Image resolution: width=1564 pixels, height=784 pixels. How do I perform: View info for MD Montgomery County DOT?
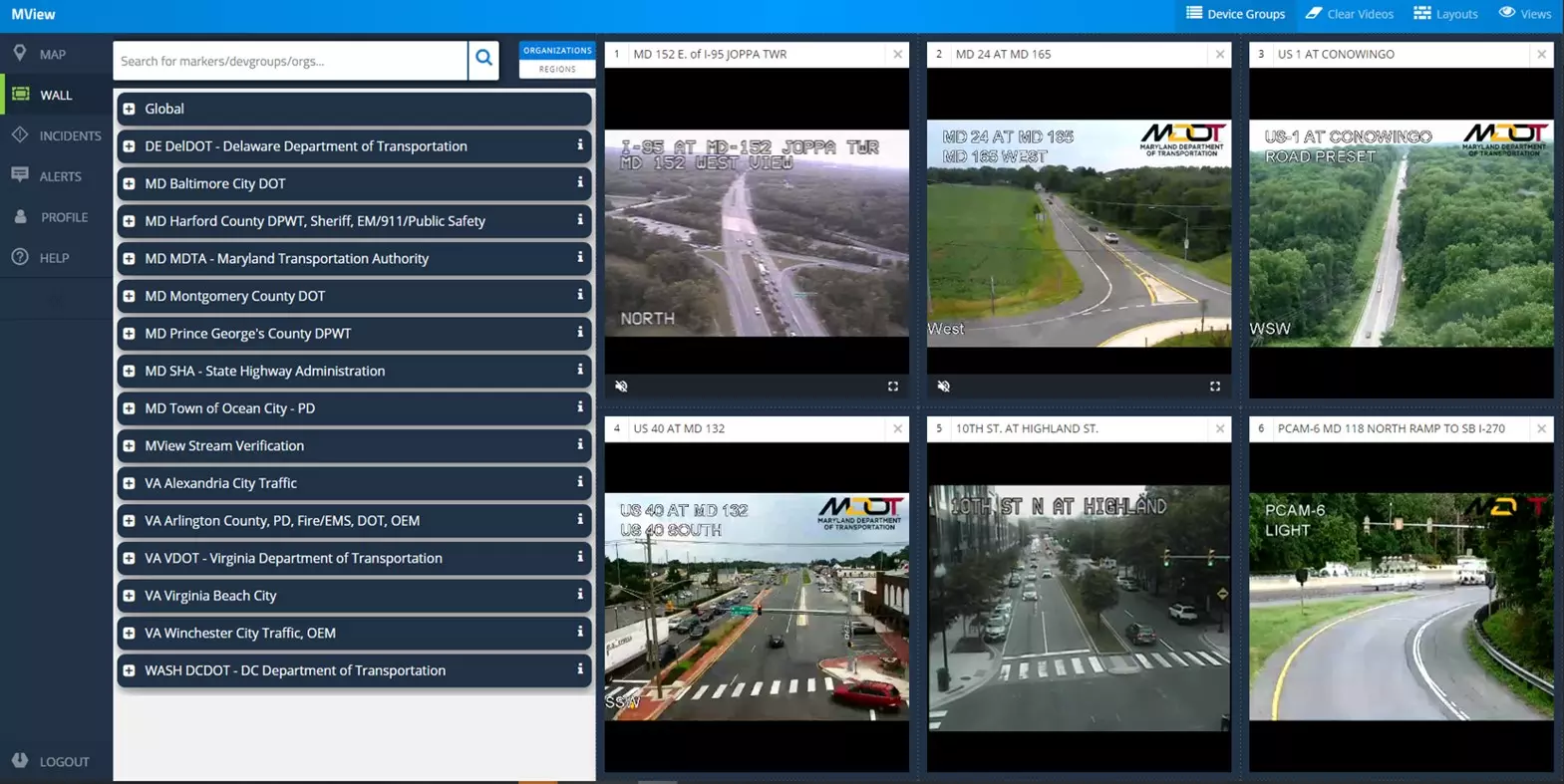580,295
